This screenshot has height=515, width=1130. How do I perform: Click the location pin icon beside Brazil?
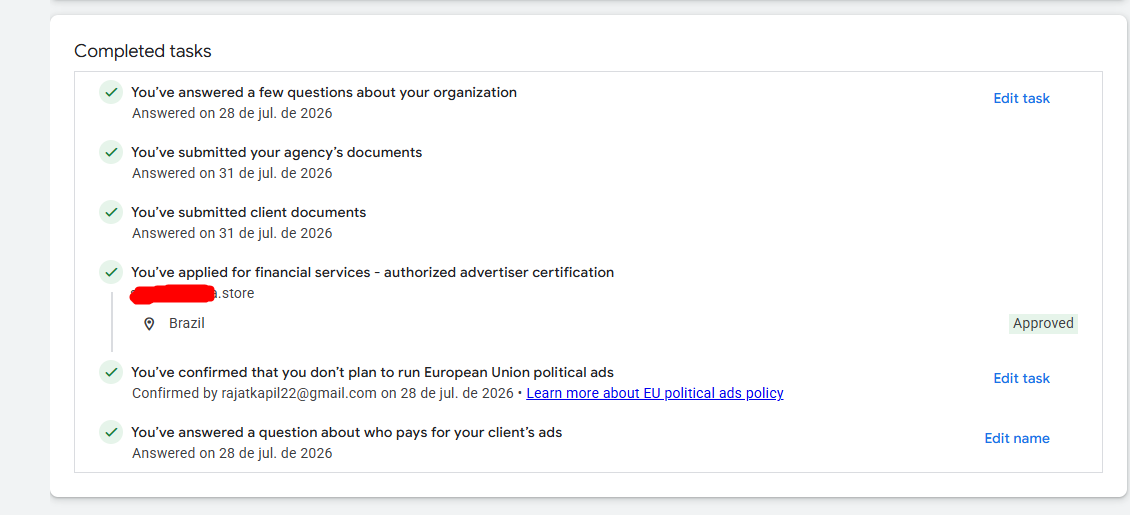pos(149,324)
